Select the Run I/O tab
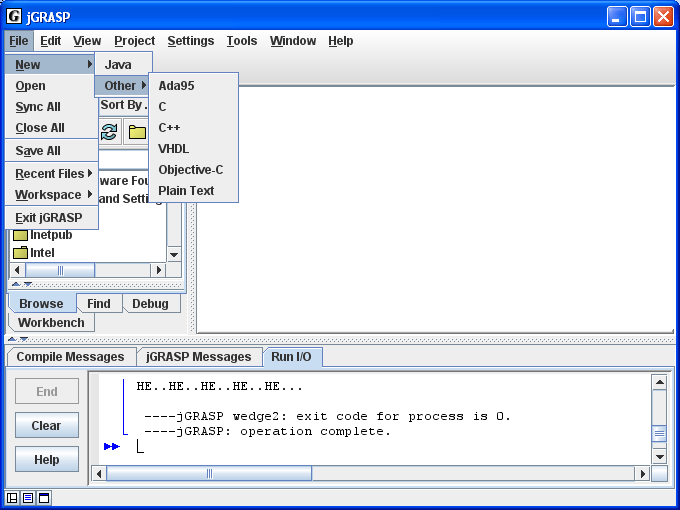The width and height of the screenshot is (680, 510). (x=291, y=356)
